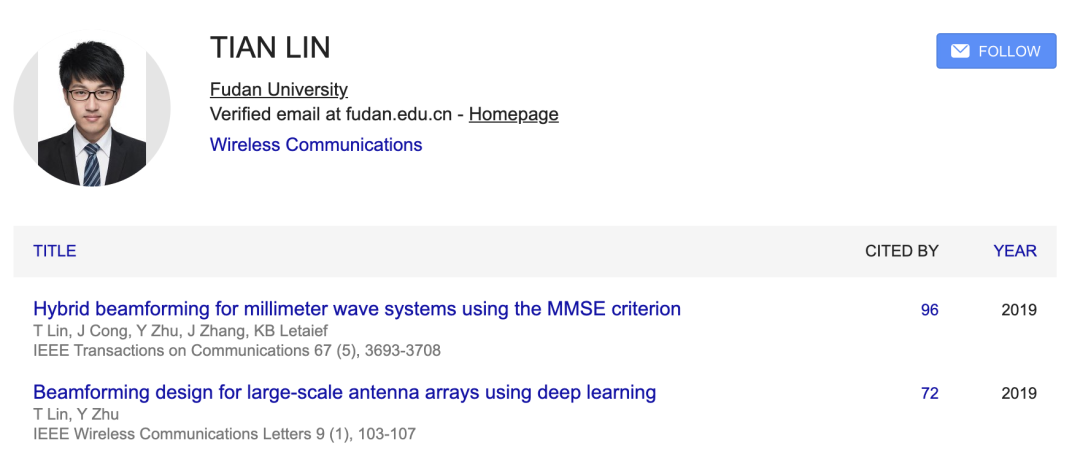This screenshot has width=1080, height=454.
Task: View the 72 citations of the second paper
Action: click(x=930, y=393)
